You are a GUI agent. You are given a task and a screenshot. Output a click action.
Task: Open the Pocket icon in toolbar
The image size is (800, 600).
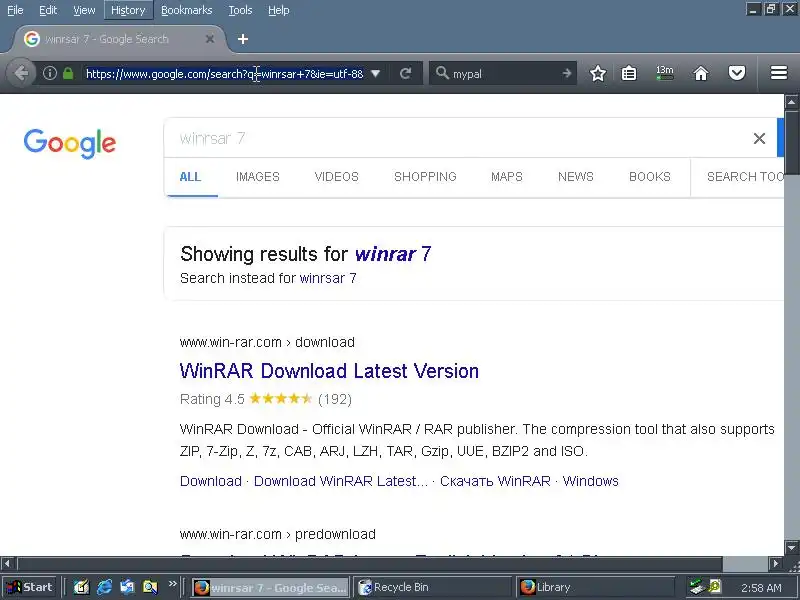[x=737, y=73]
